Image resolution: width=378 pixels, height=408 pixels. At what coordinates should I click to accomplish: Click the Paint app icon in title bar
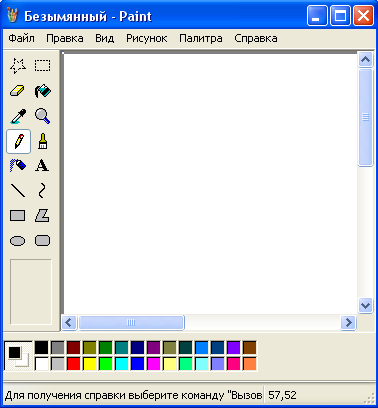(x=12, y=16)
